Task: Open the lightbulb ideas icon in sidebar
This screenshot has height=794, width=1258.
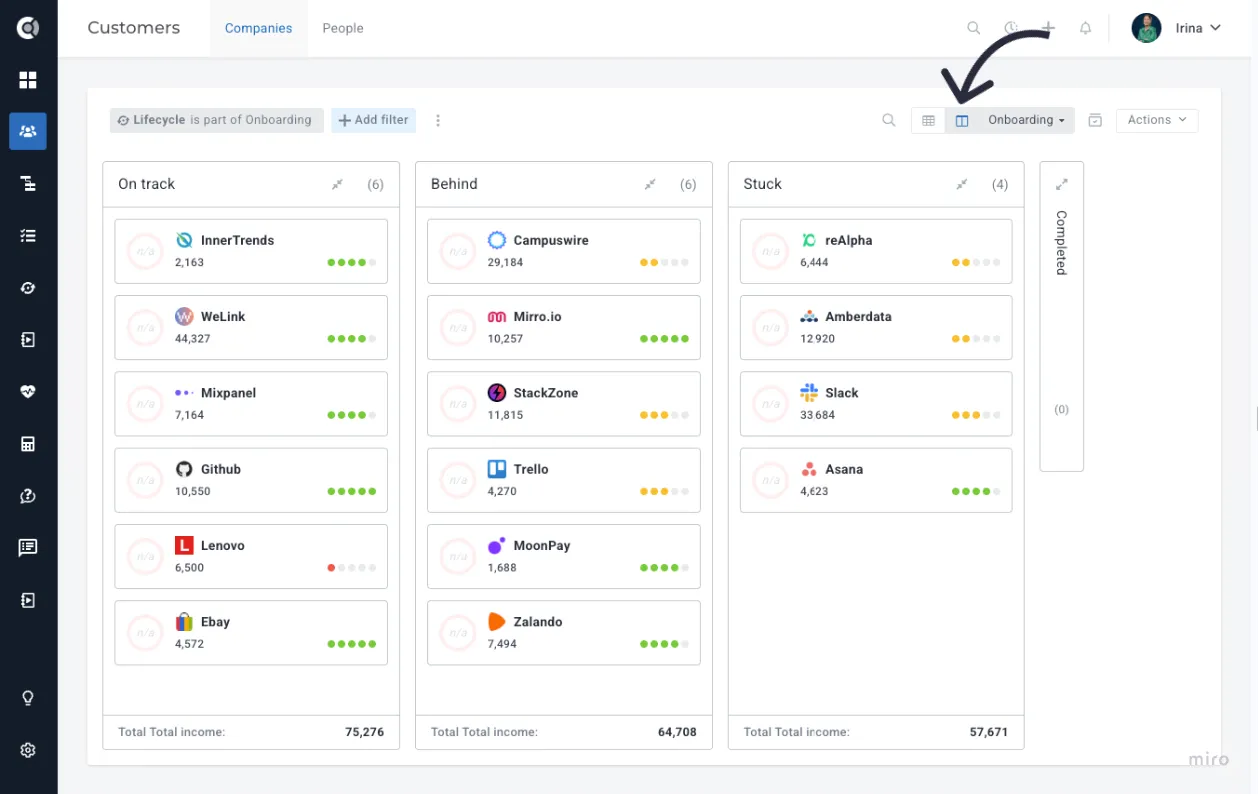Action: [28, 698]
